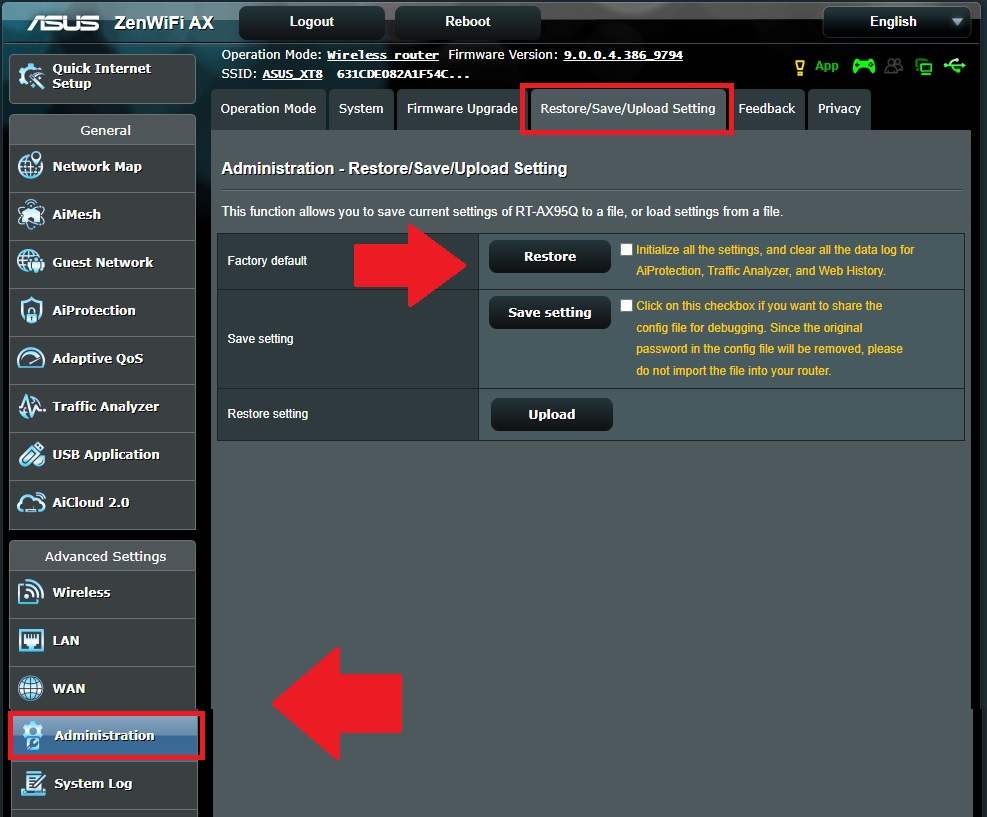
Task: Click the Factory default row label
Action: pyautogui.click(x=267, y=261)
